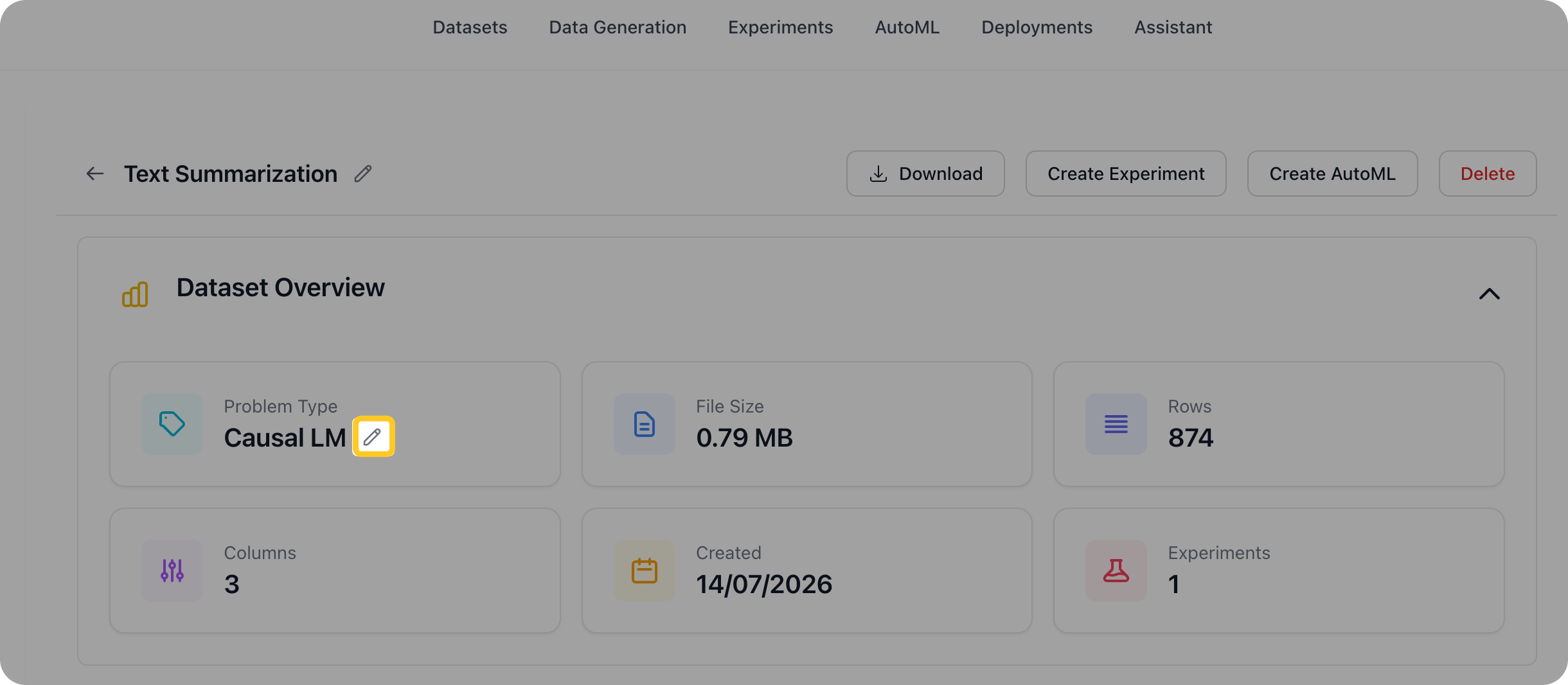This screenshot has height=685, width=1568.
Task: Click the experiments count 1
Action: tap(1173, 584)
